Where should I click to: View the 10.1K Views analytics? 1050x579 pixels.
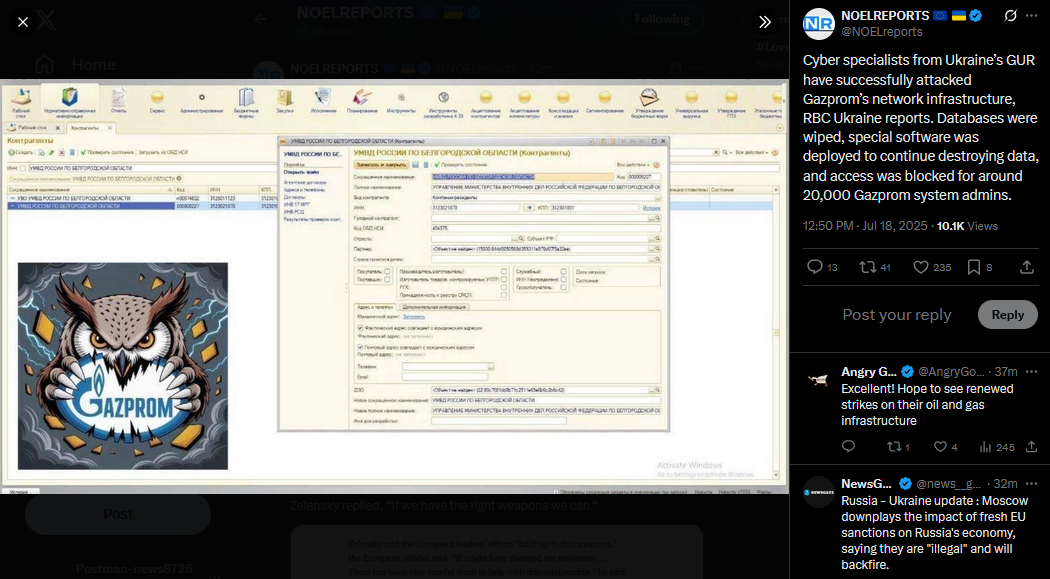[x=967, y=226]
